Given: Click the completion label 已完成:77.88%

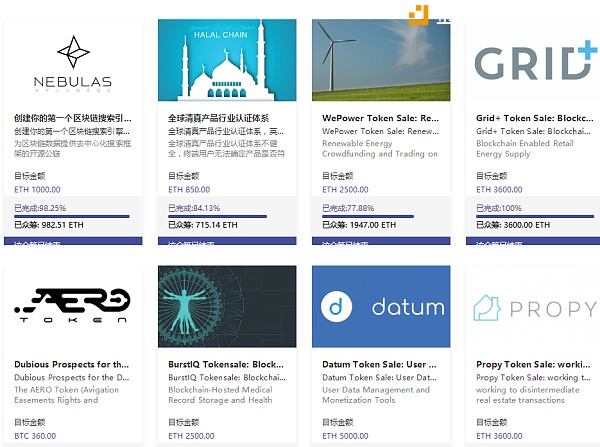Looking at the screenshot, I should click(x=348, y=208).
